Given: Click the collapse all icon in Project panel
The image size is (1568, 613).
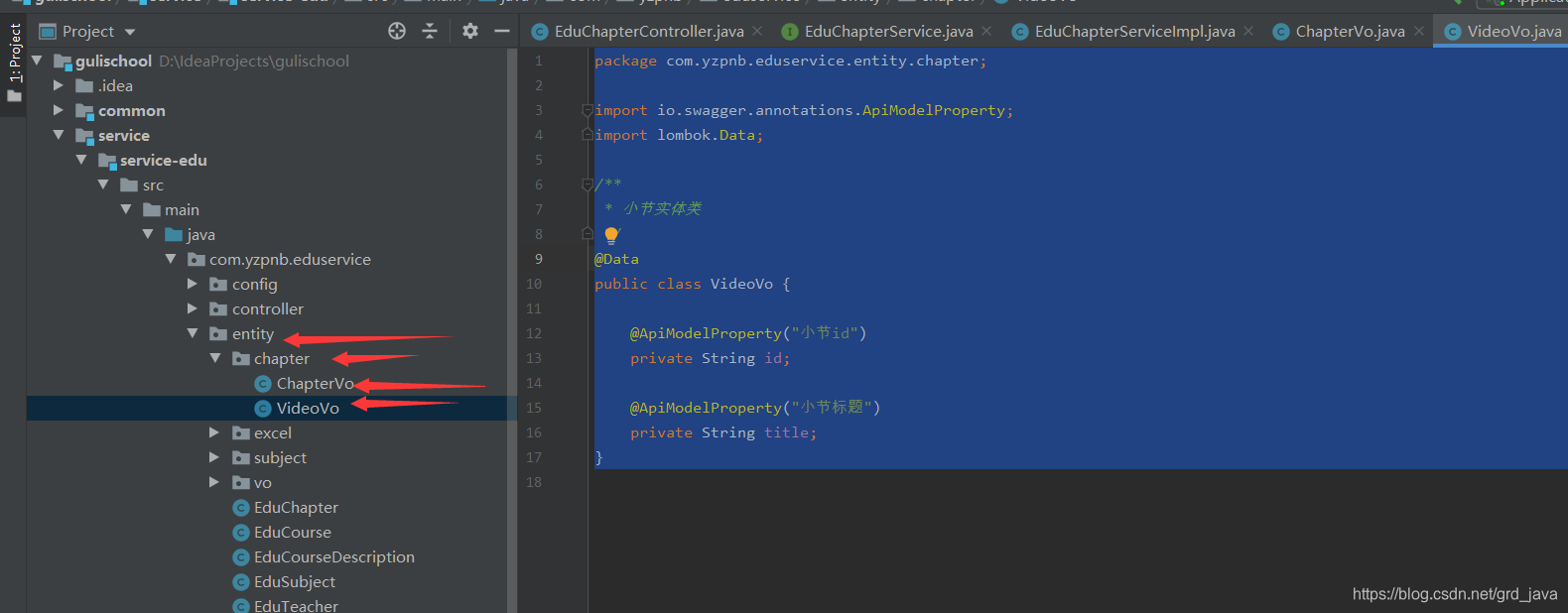Looking at the screenshot, I should tap(430, 31).
